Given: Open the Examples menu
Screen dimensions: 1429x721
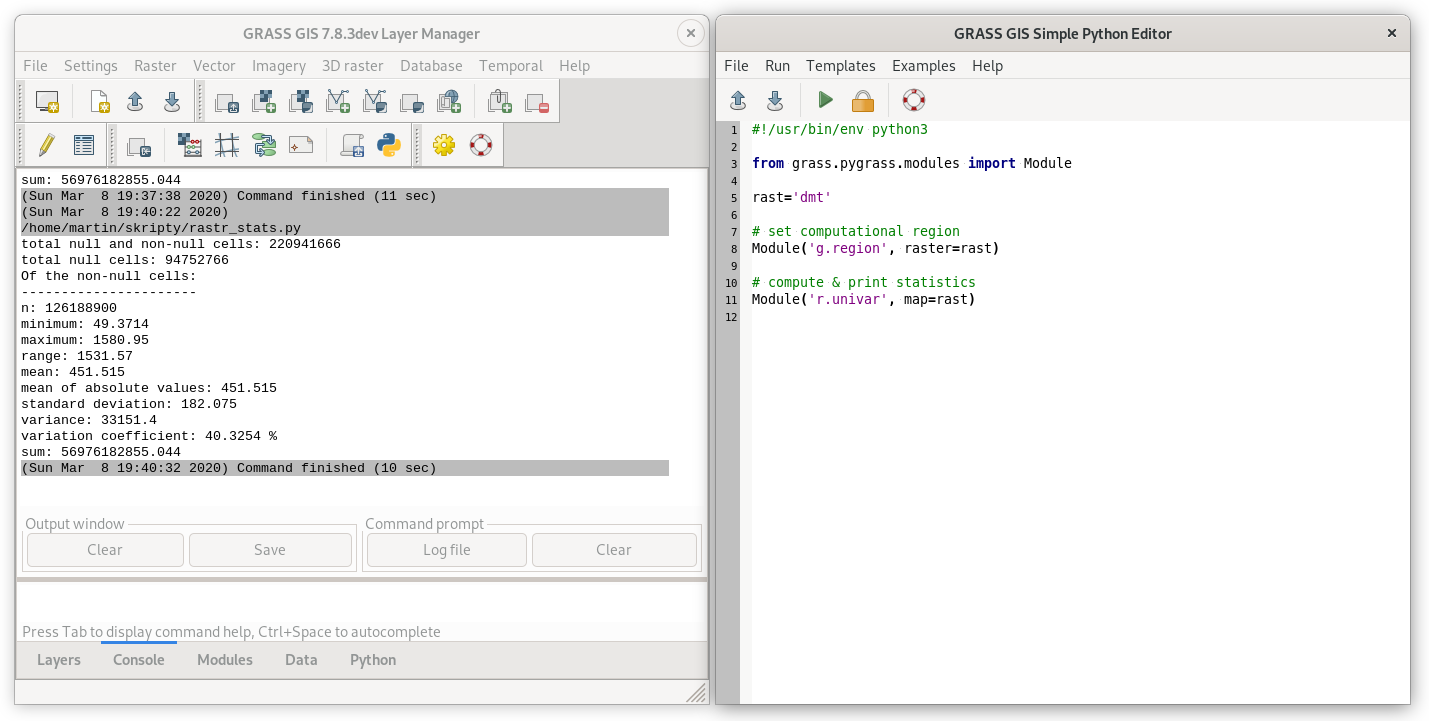Looking at the screenshot, I should click(924, 65).
